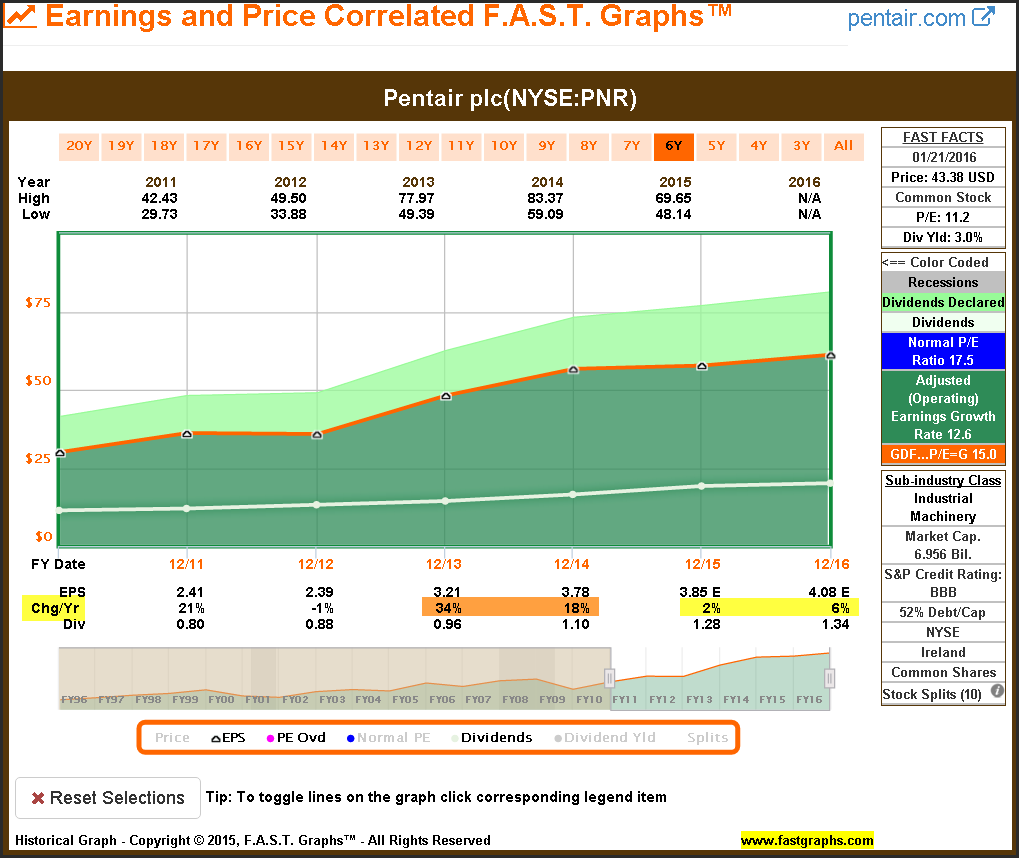
Task: Toggle the PE Ovd legend item
Action: click(x=294, y=738)
